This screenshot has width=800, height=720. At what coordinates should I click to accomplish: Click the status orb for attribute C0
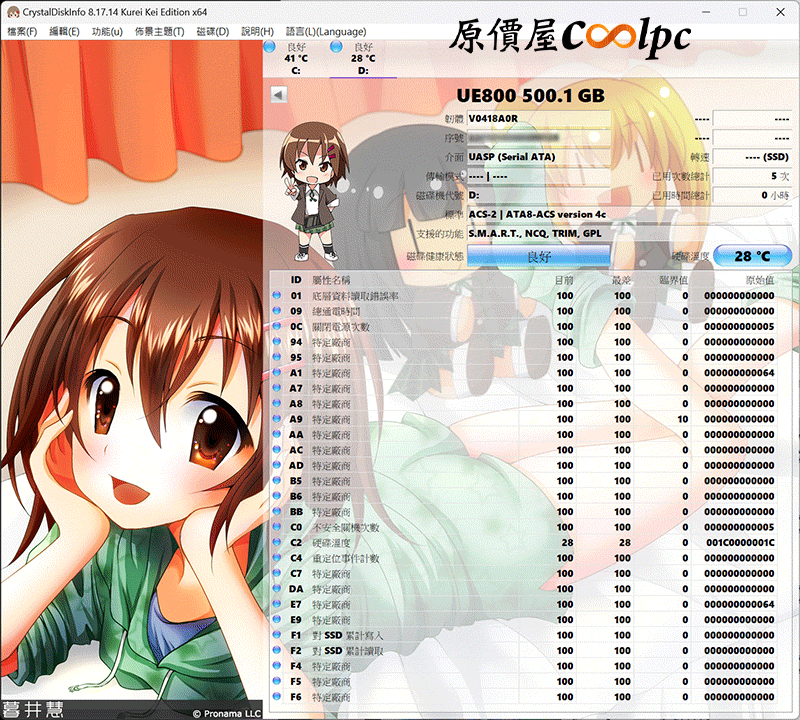(x=277, y=527)
